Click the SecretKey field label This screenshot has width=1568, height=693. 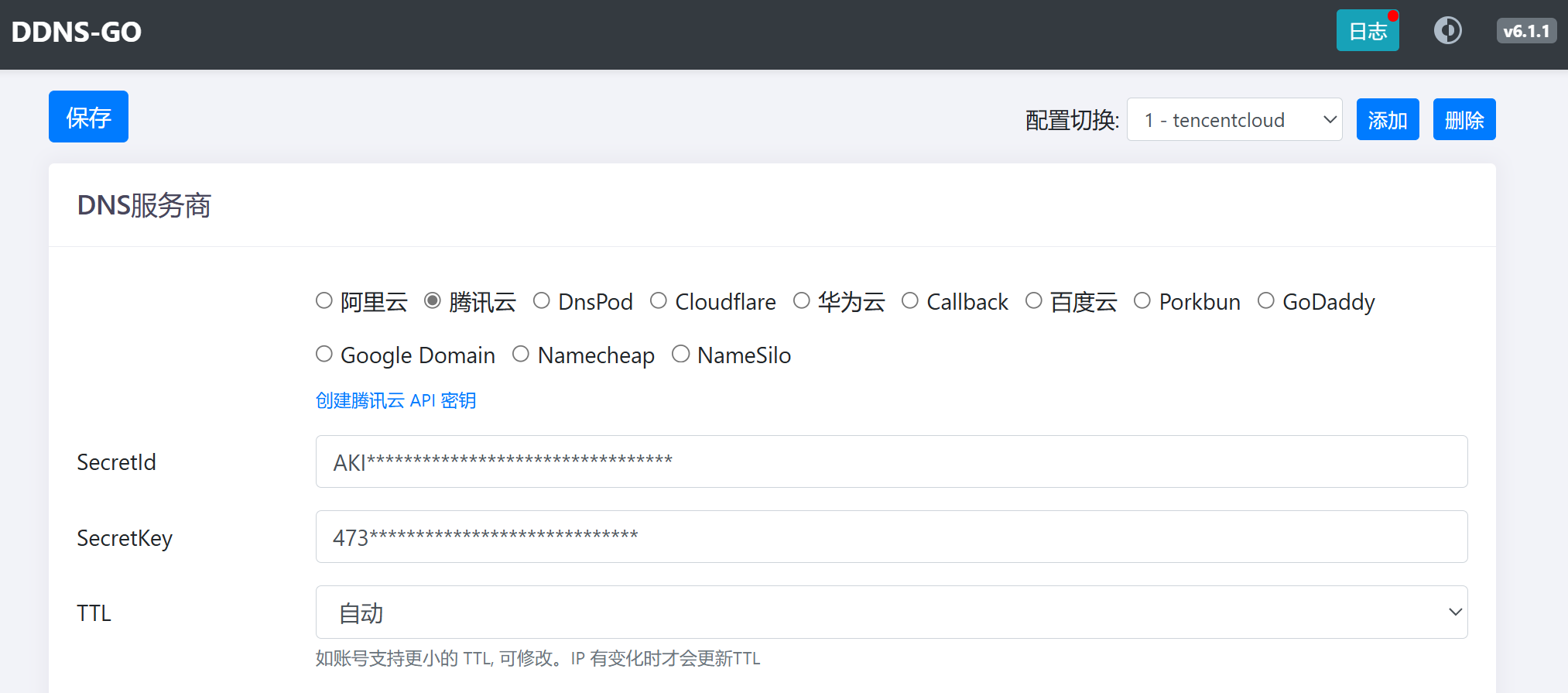click(125, 538)
